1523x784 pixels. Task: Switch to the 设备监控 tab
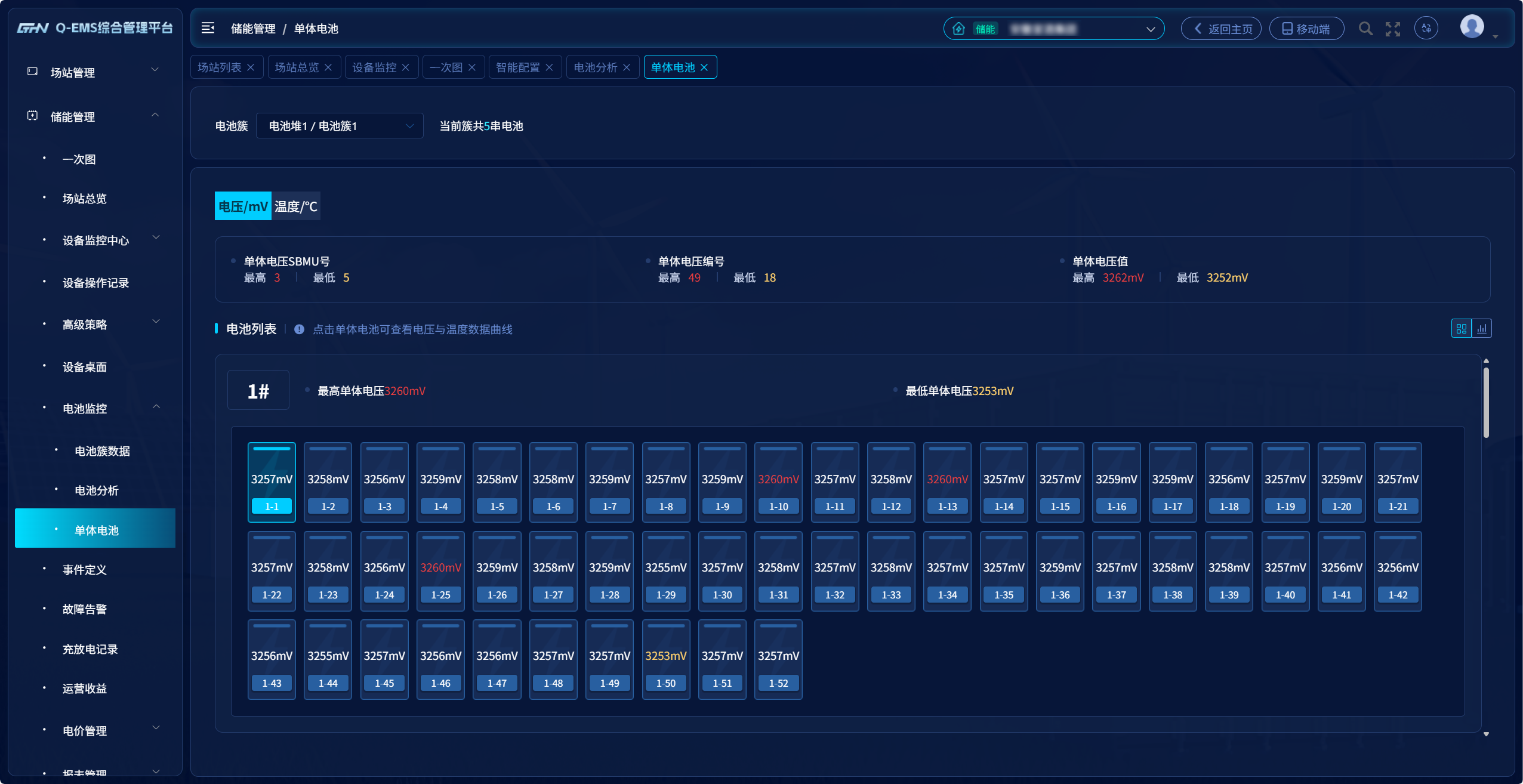(375, 67)
